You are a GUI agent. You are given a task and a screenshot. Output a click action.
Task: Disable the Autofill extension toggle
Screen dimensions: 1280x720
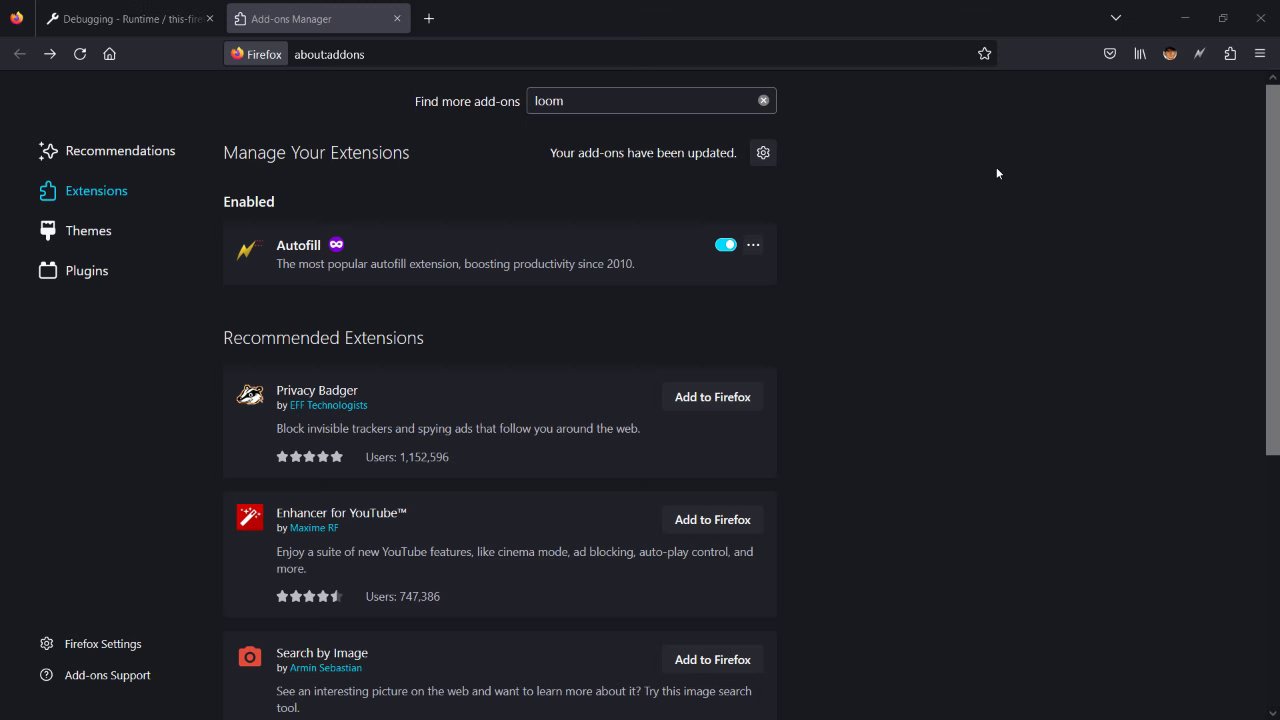click(x=726, y=245)
